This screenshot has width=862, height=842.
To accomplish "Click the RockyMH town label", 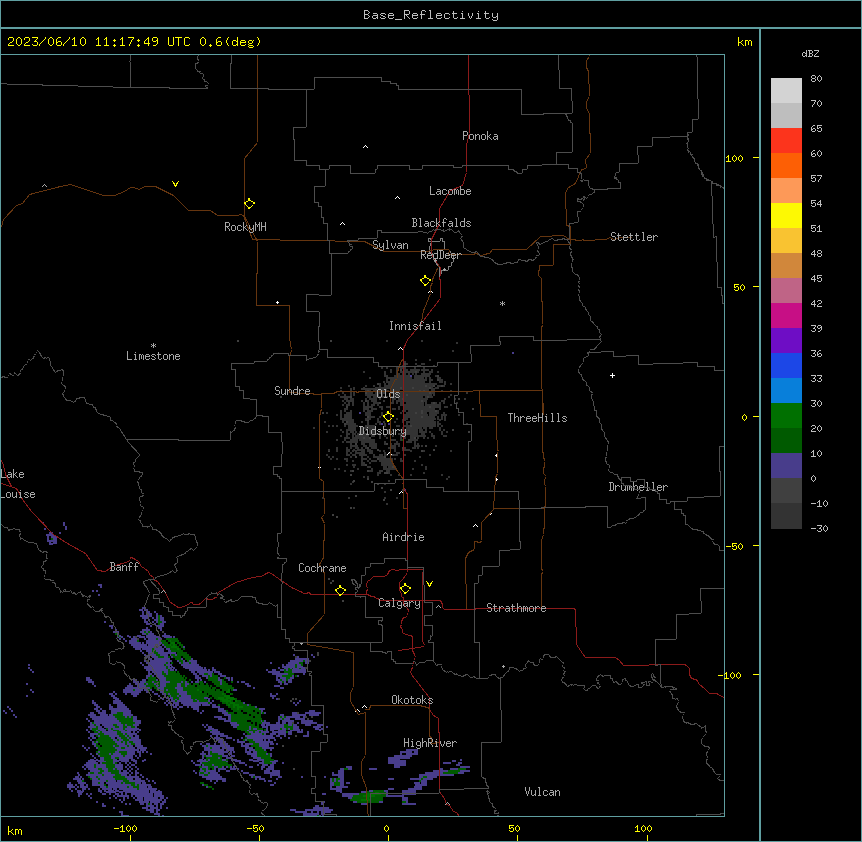I will 245,226.
